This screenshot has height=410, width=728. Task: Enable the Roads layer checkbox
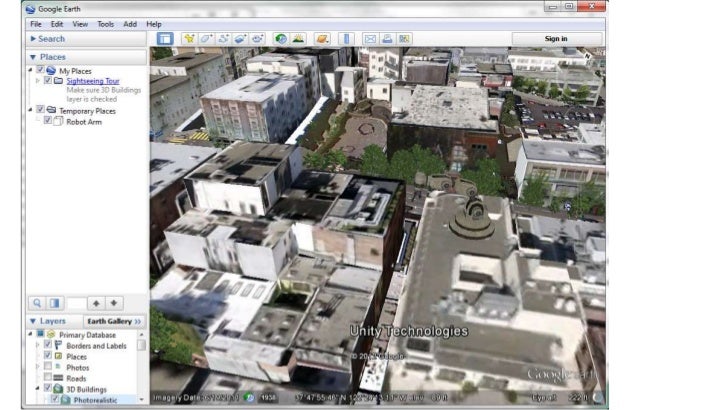point(48,377)
